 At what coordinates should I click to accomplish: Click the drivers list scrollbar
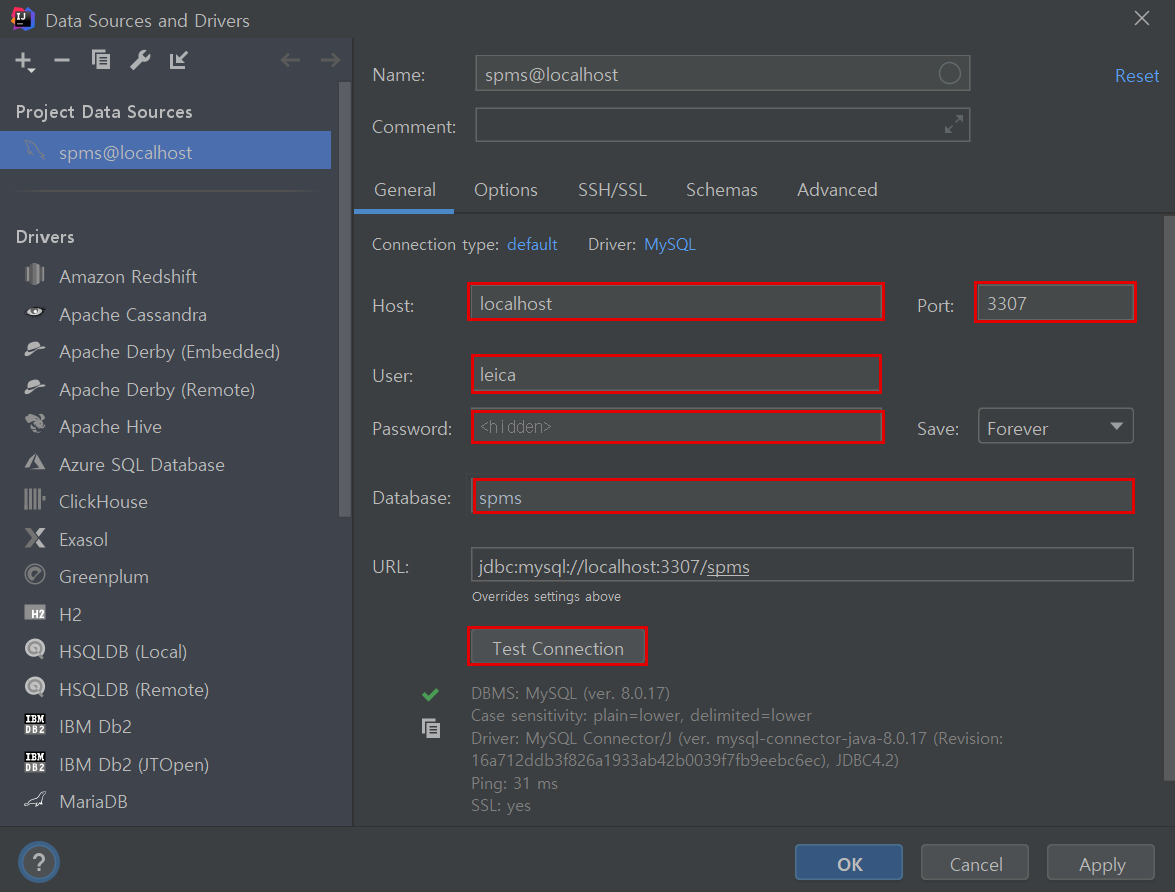tap(345, 300)
